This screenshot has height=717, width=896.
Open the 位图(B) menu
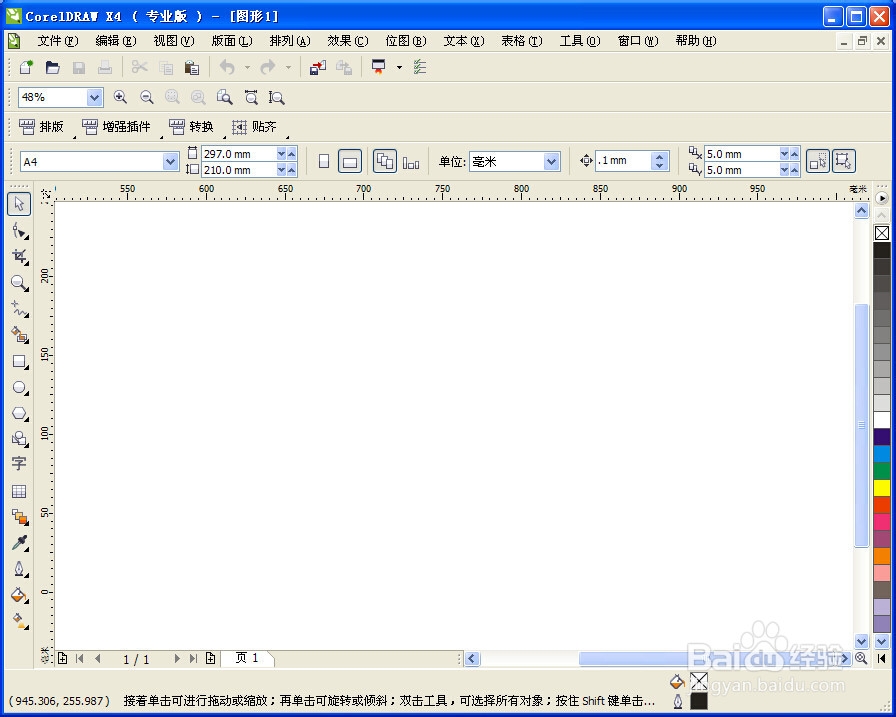coord(406,41)
